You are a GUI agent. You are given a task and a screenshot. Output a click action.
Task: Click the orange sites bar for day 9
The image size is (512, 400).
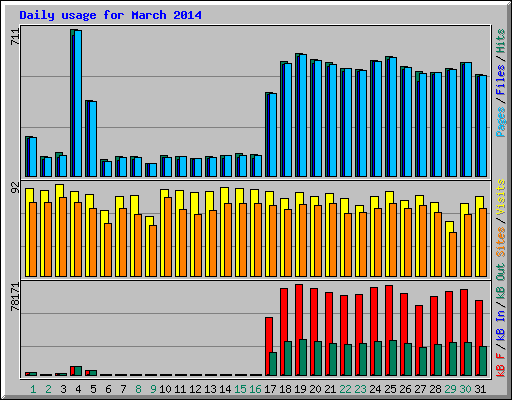pyautogui.click(x=153, y=251)
